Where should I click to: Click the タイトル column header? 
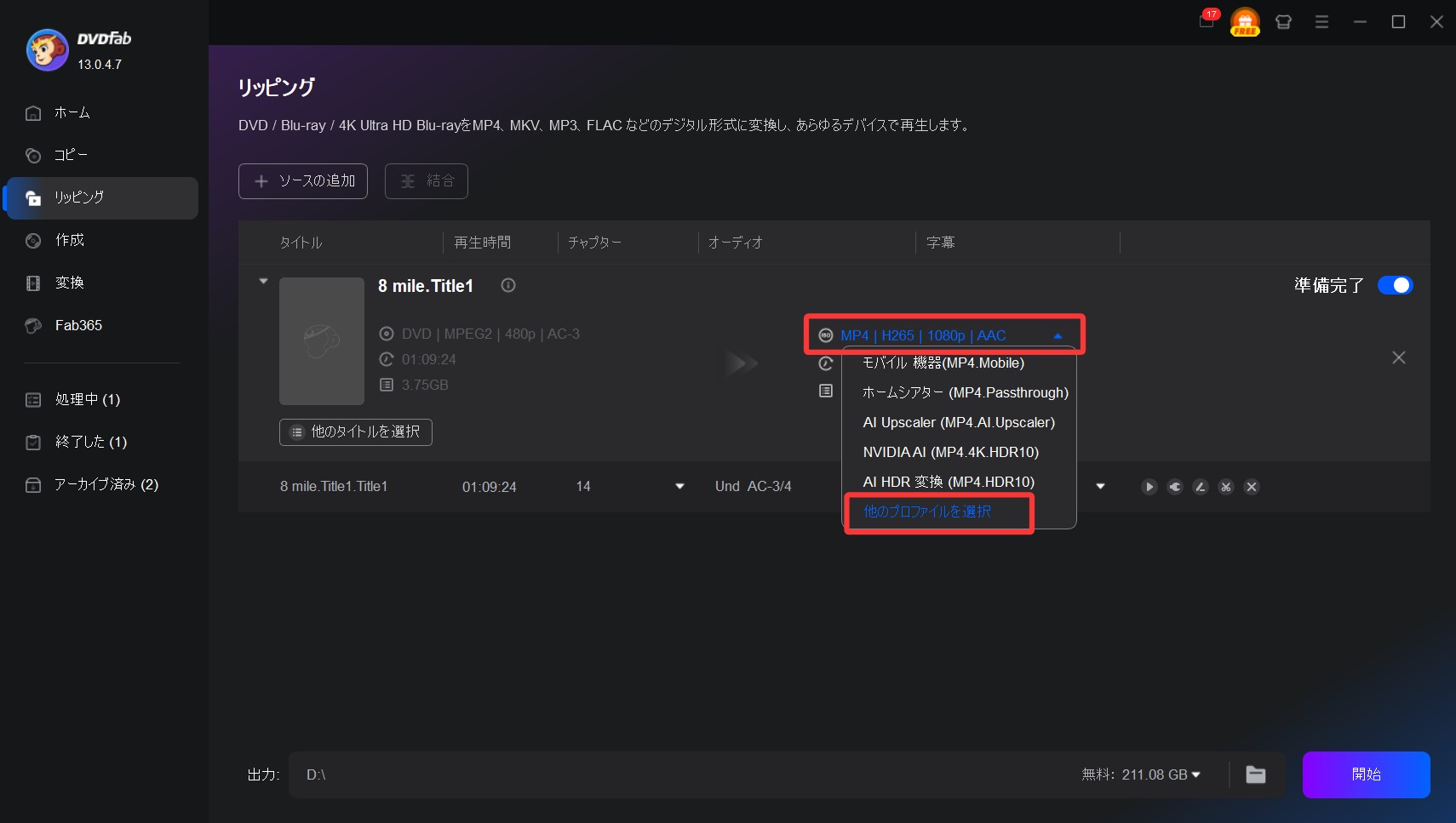[x=301, y=243]
